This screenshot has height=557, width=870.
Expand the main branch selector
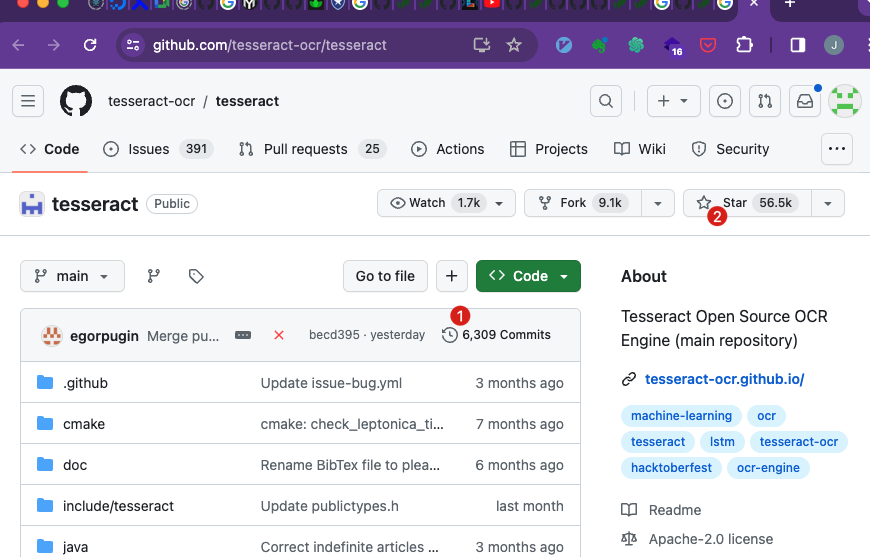click(x=72, y=276)
